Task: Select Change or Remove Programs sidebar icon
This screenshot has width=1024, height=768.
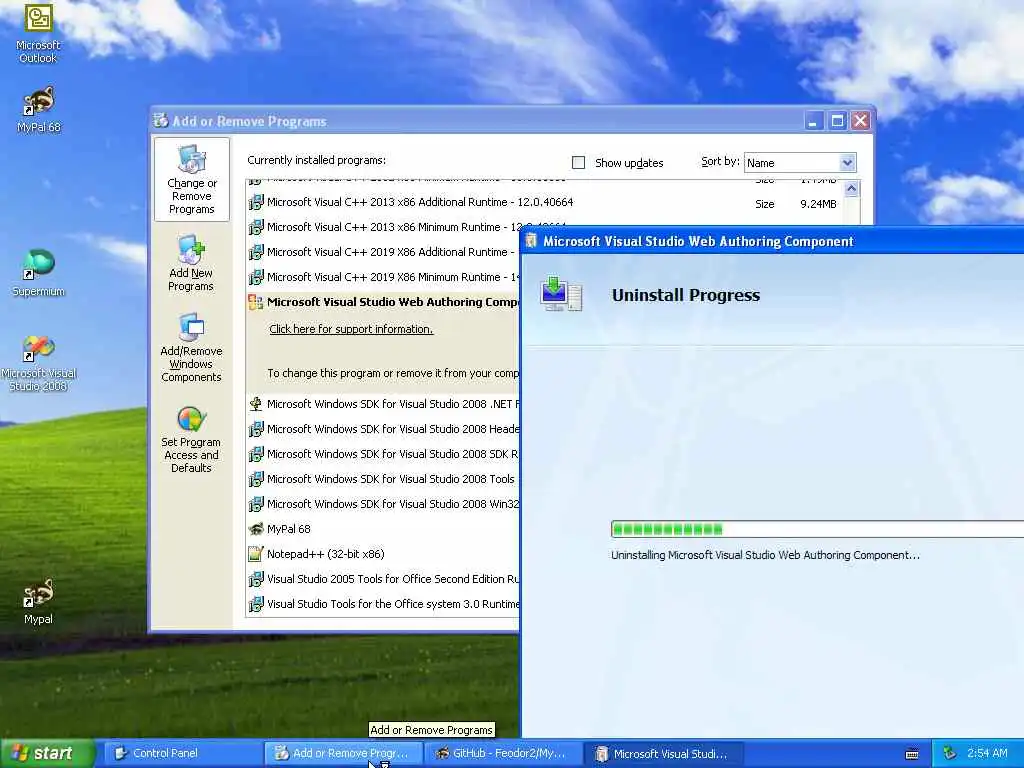Action: pos(191,179)
